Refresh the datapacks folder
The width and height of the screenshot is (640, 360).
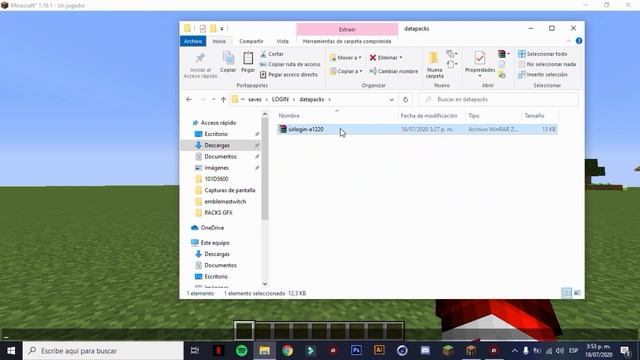pos(405,100)
